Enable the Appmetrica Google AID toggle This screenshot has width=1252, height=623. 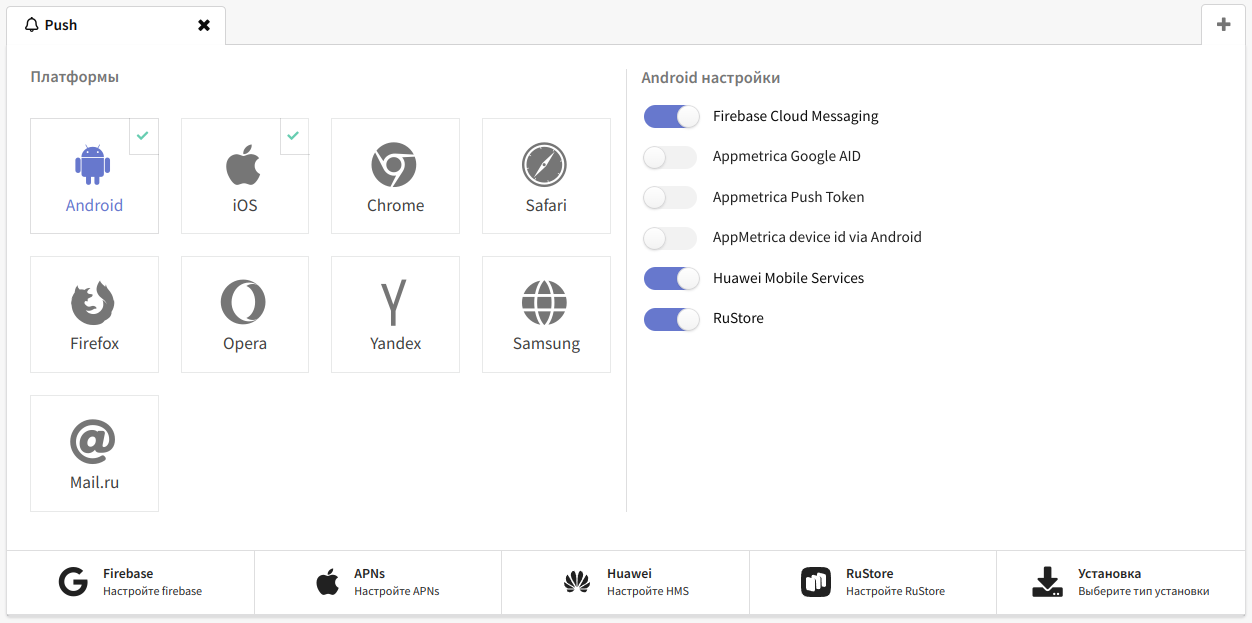(x=671, y=157)
